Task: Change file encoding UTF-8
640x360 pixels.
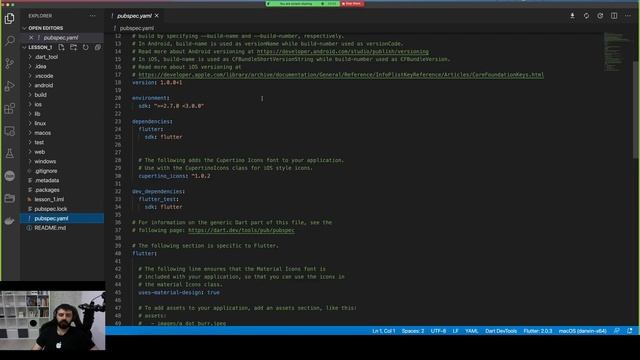Action: [438, 331]
